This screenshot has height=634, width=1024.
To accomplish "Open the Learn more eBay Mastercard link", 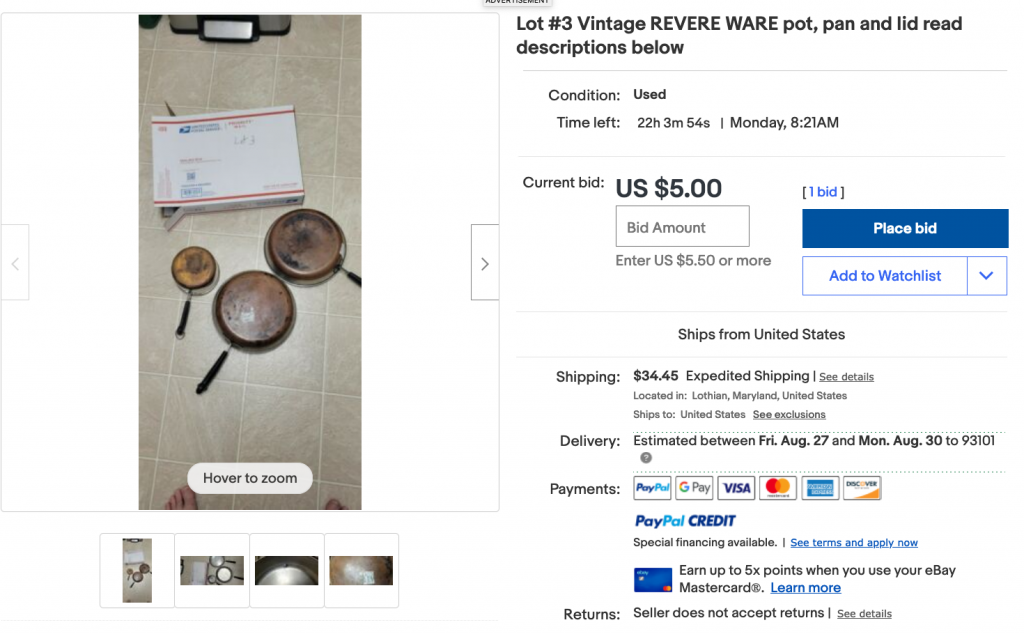I will [x=805, y=588].
